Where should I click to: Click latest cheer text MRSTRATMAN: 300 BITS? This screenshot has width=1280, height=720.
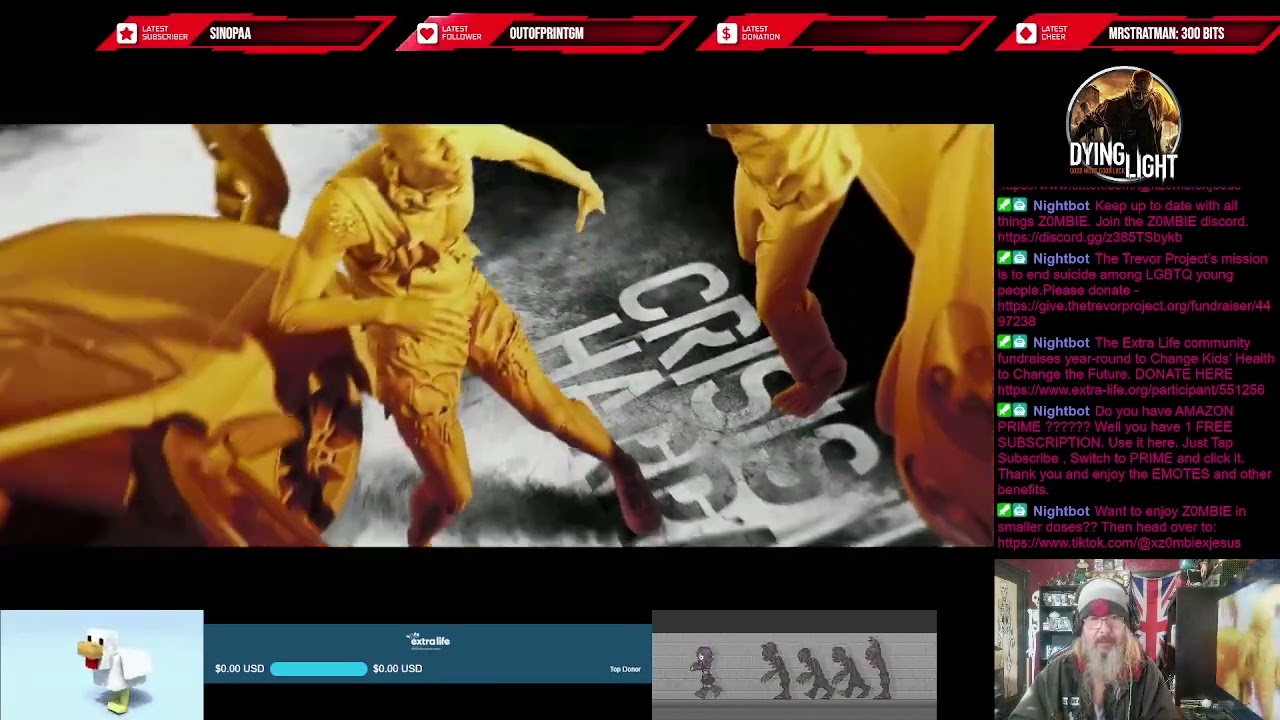click(1166, 34)
